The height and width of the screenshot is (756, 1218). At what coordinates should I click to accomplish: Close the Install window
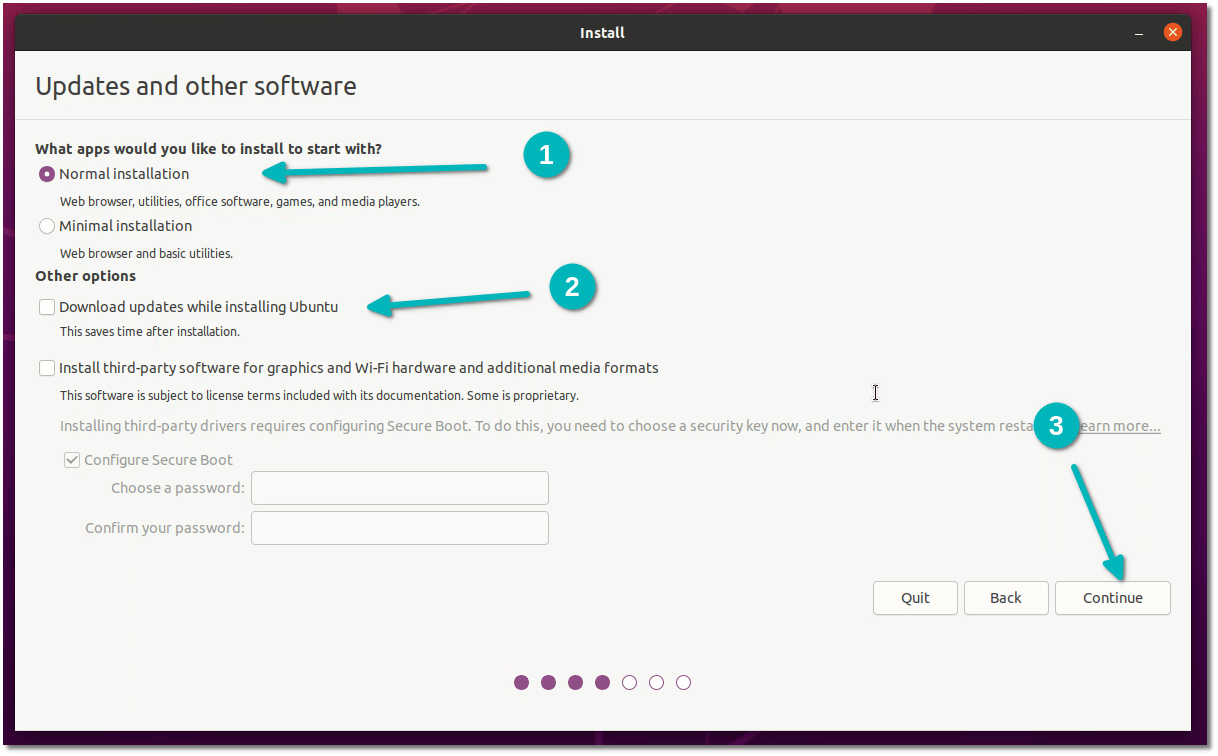coord(1172,31)
